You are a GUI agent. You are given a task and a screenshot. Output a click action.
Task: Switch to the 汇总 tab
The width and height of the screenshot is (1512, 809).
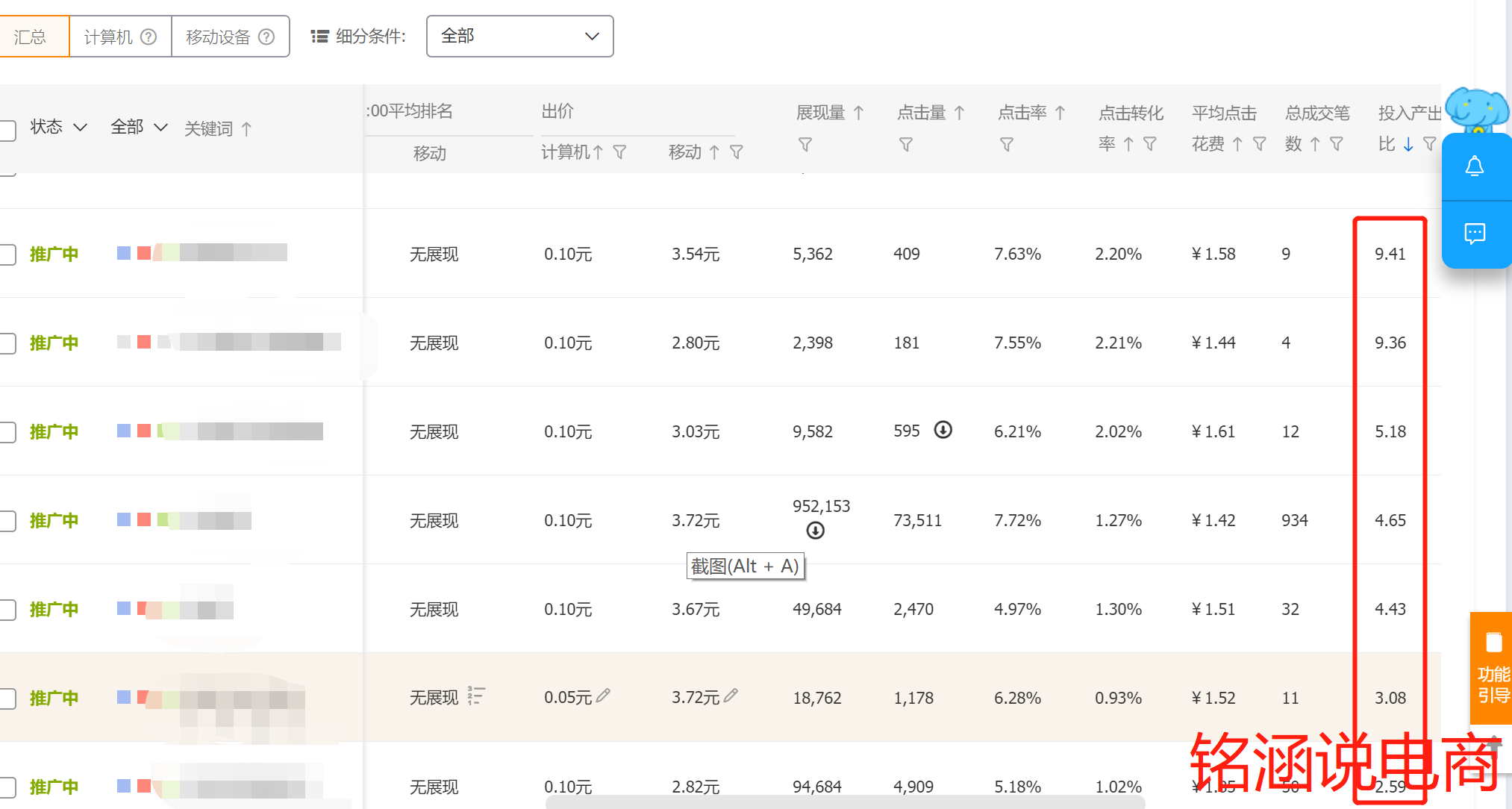tap(34, 37)
